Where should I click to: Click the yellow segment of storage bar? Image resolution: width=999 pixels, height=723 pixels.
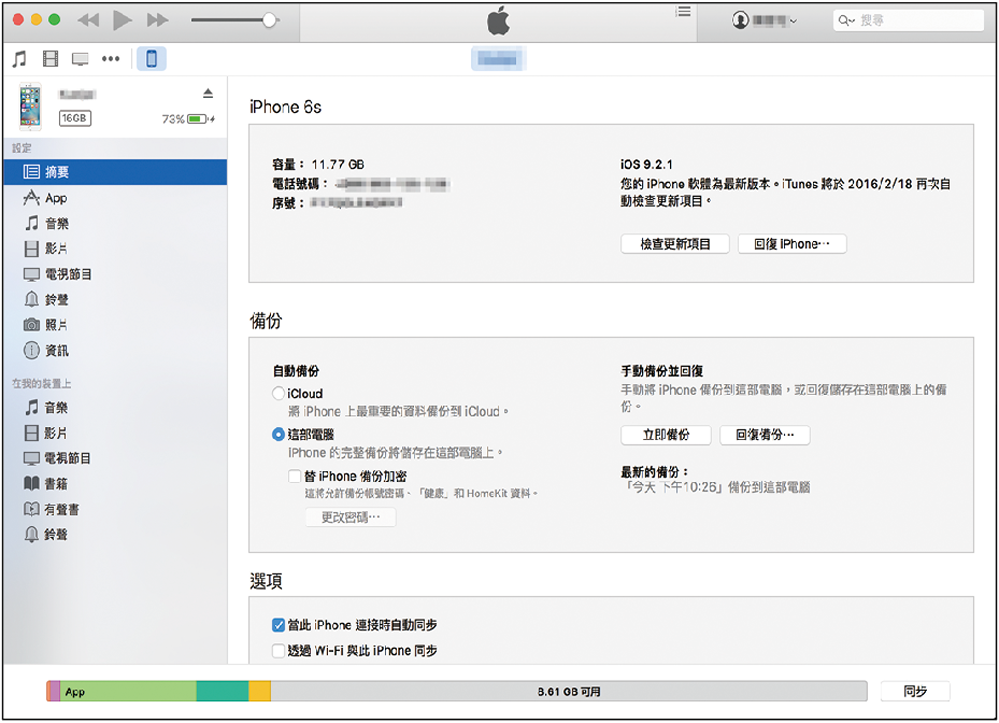(x=259, y=691)
